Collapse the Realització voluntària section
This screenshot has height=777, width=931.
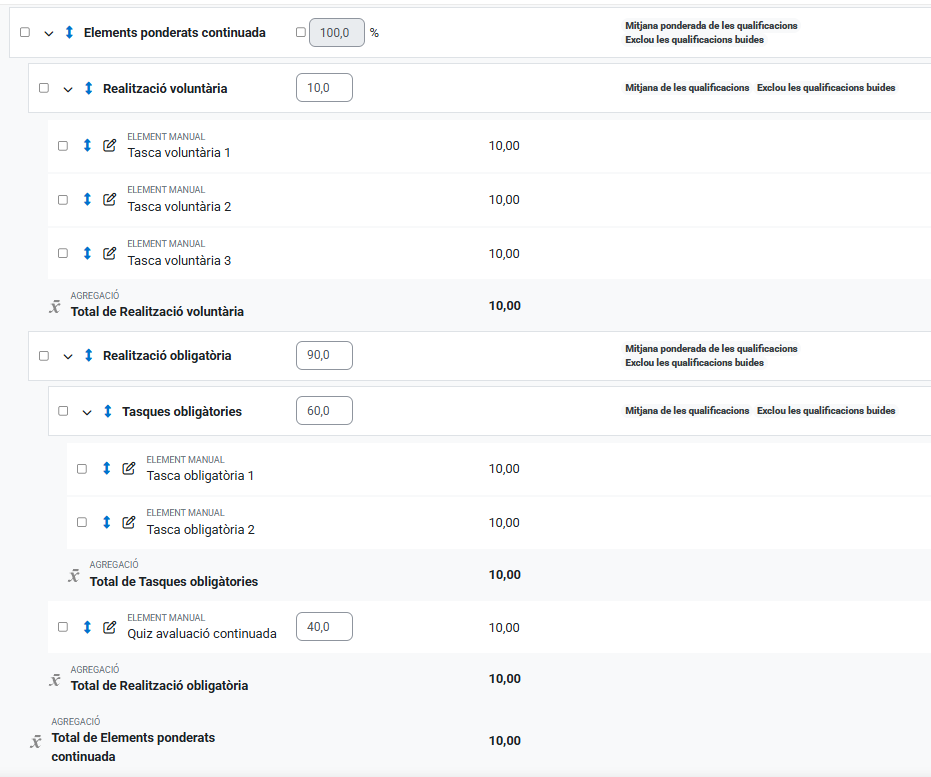point(68,89)
